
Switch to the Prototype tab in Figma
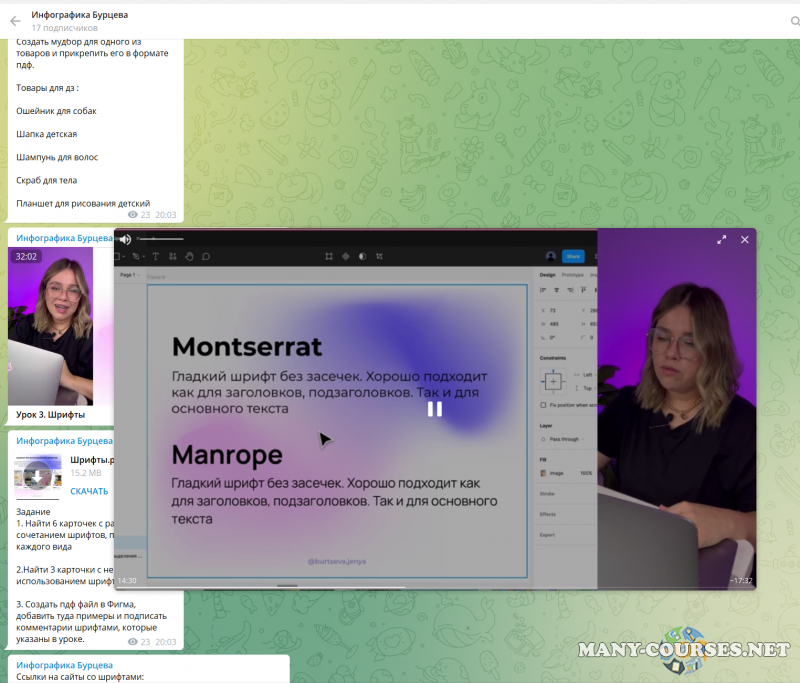pyautogui.click(x=572, y=274)
